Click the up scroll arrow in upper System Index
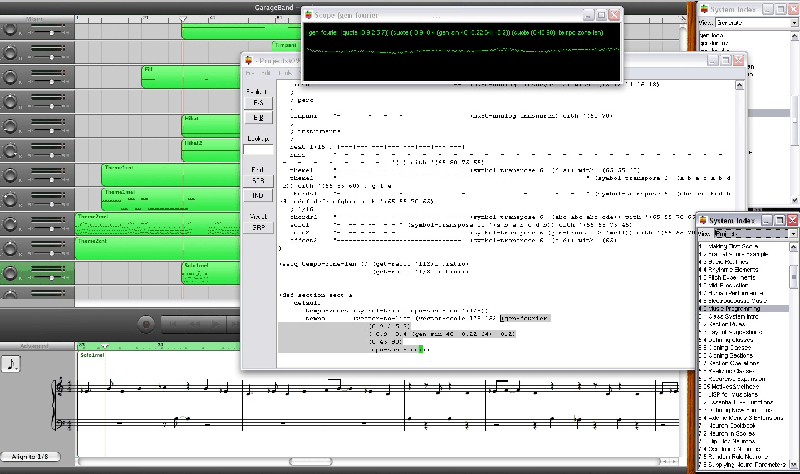The width and height of the screenshot is (800, 474). pyautogui.click(x=794, y=36)
